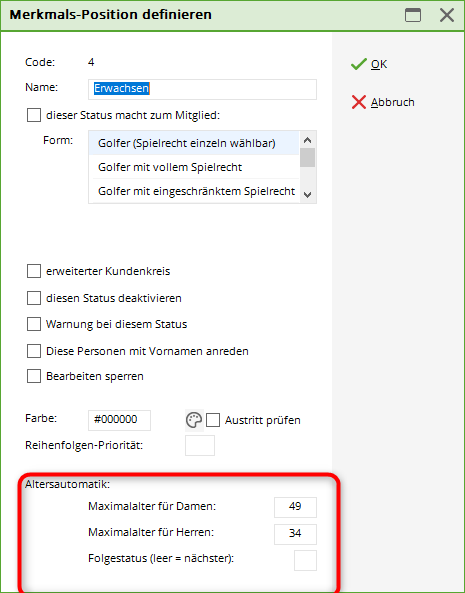
Task: Click the Form list scroll-down arrow
Action: point(308,195)
